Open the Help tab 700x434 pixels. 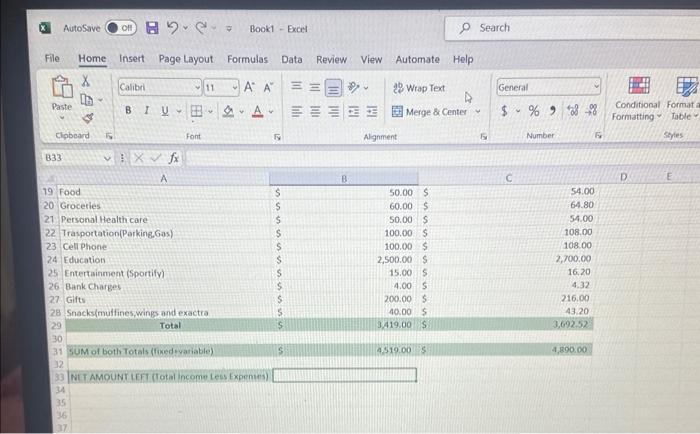463,59
